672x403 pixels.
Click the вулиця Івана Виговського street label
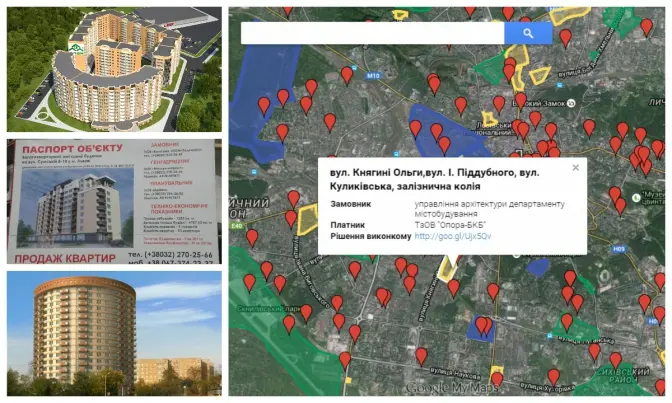311,272
